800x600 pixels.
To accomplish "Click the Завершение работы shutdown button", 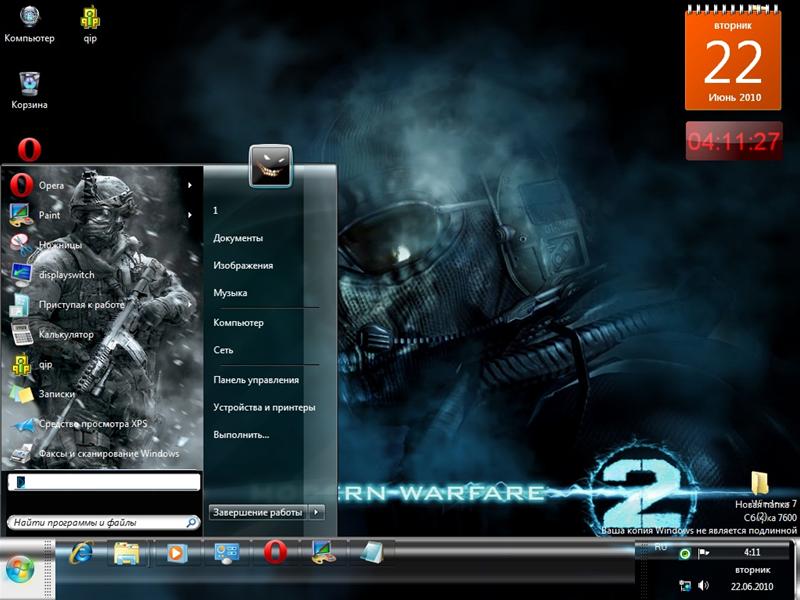I will coord(258,512).
